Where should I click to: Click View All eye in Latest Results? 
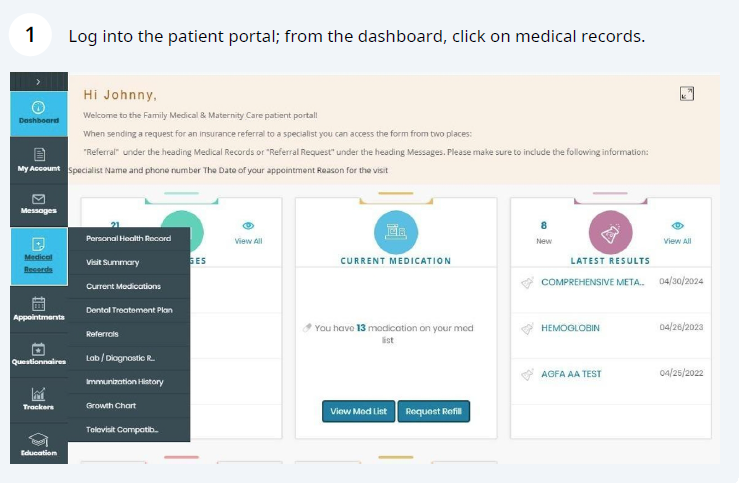click(x=677, y=226)
